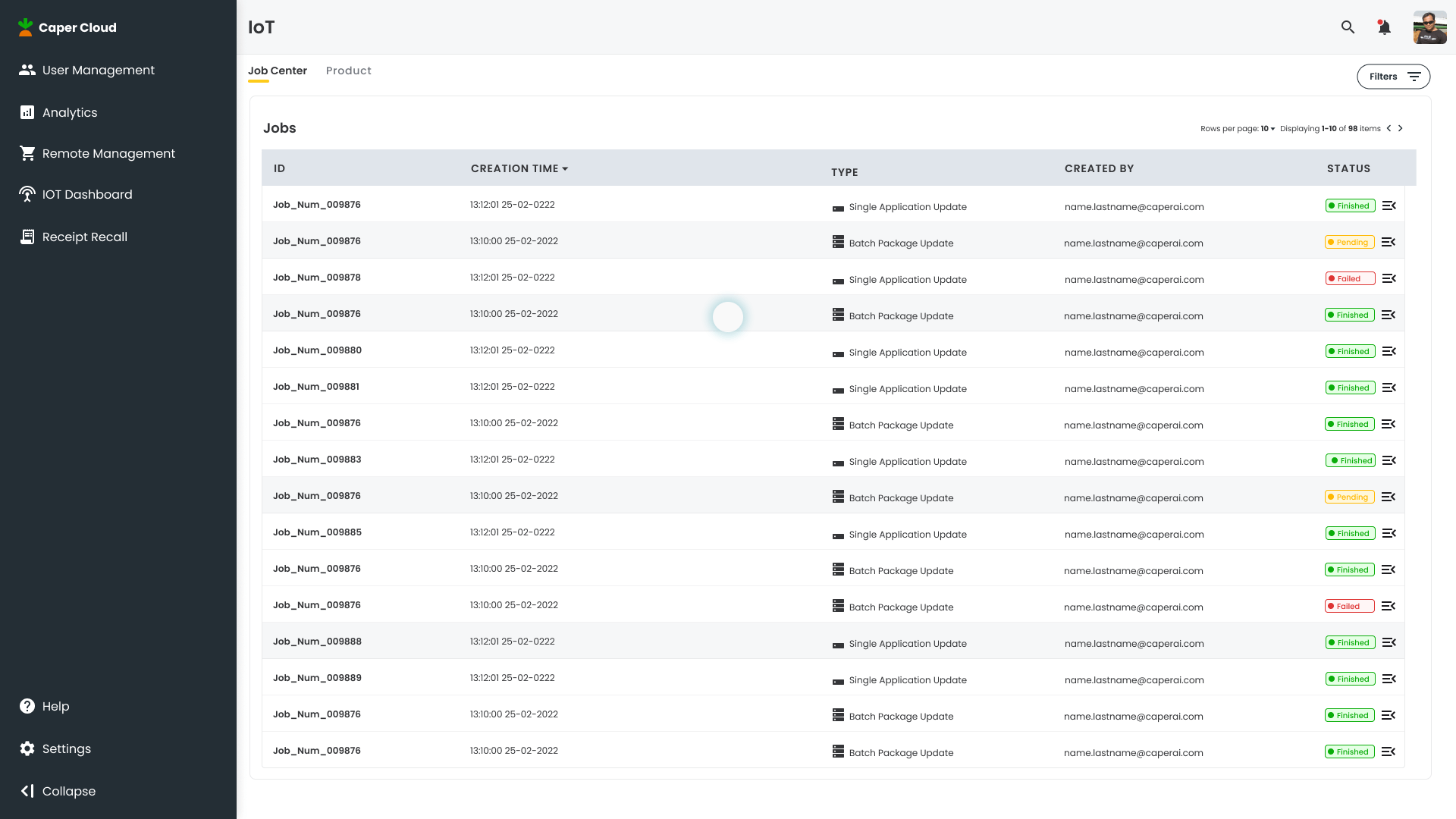Click the search magnifier icon
This screenshot has height=819, width=1456.
pos(1348,27)
